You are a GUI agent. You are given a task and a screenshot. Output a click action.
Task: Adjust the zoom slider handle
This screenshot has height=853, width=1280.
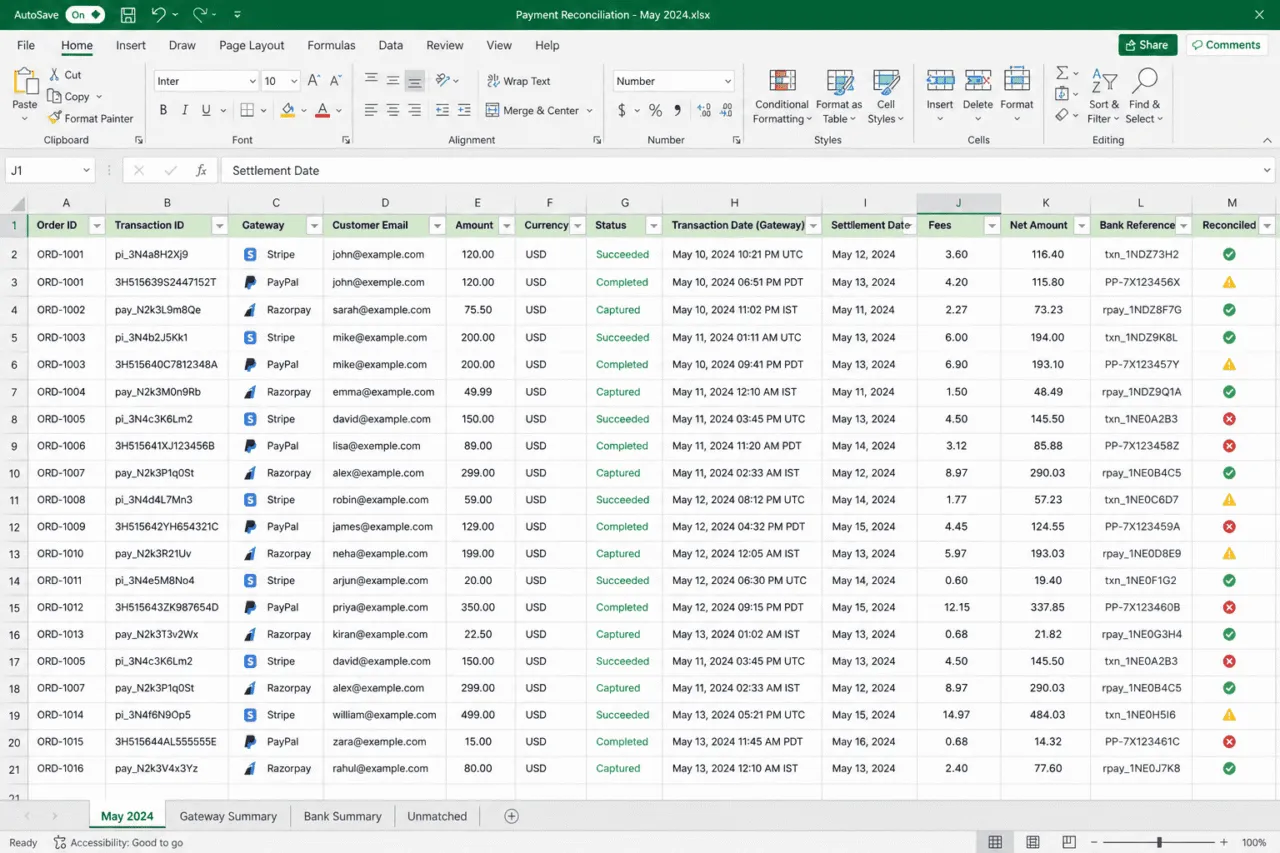1159,842
